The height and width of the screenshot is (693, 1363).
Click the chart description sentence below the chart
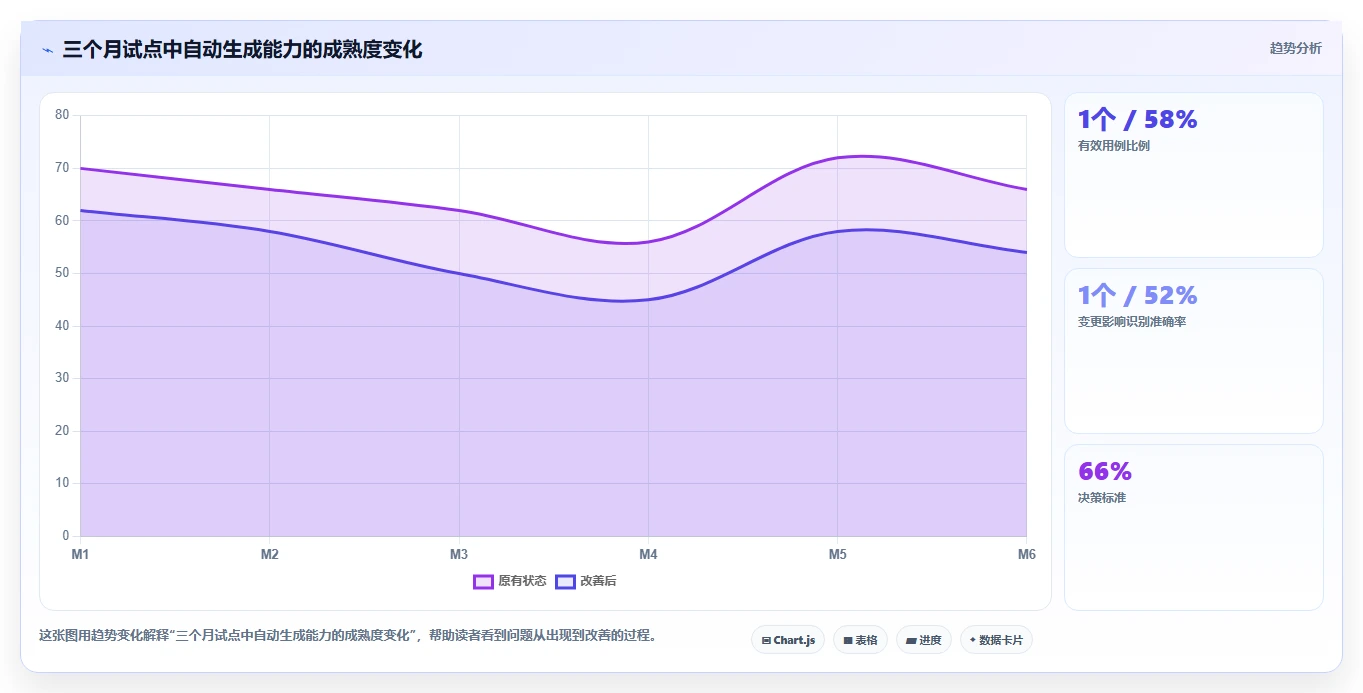pos(347,635)
